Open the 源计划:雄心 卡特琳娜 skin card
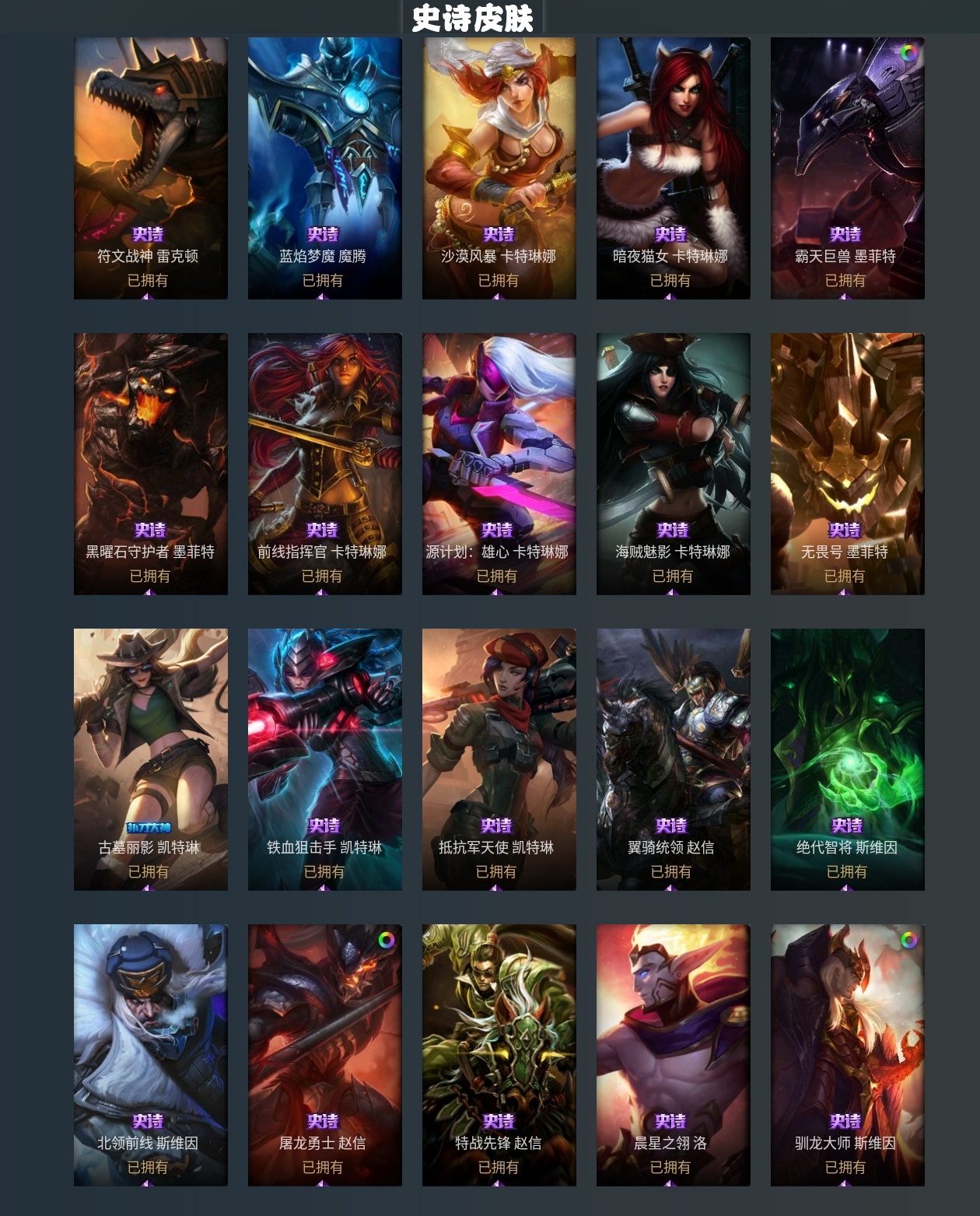 (x=499, y=464)
